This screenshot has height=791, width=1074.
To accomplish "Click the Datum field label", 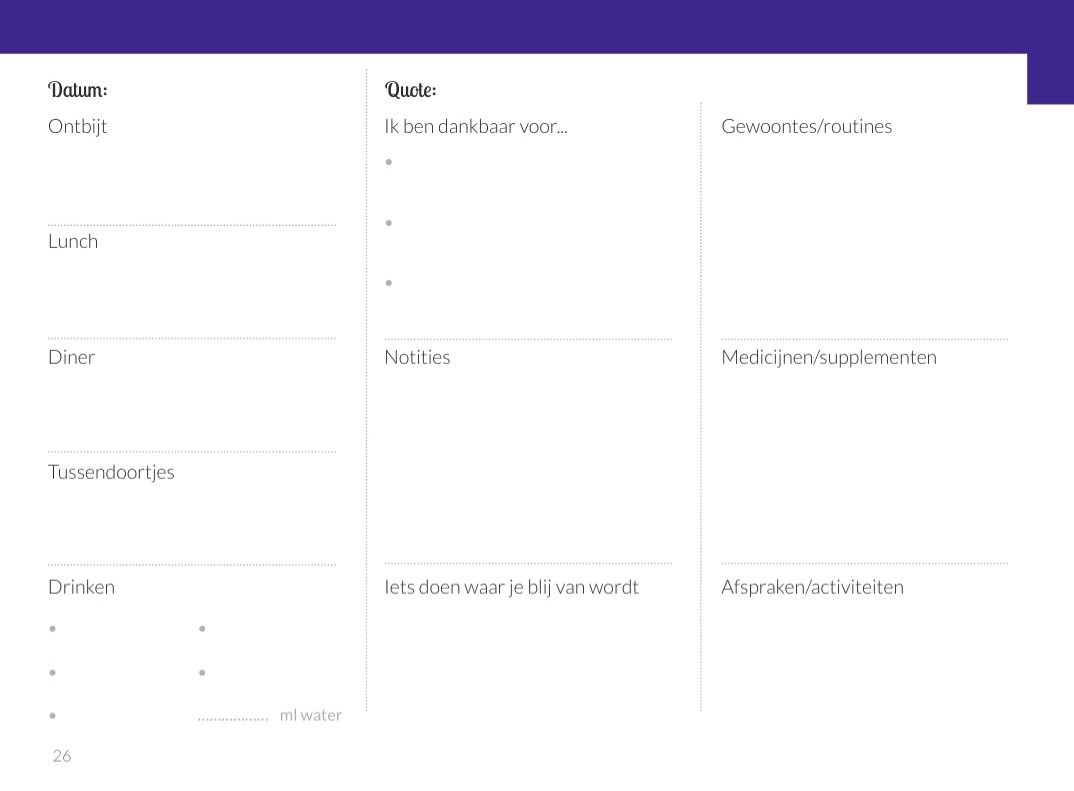I will [x=77, y=90].
